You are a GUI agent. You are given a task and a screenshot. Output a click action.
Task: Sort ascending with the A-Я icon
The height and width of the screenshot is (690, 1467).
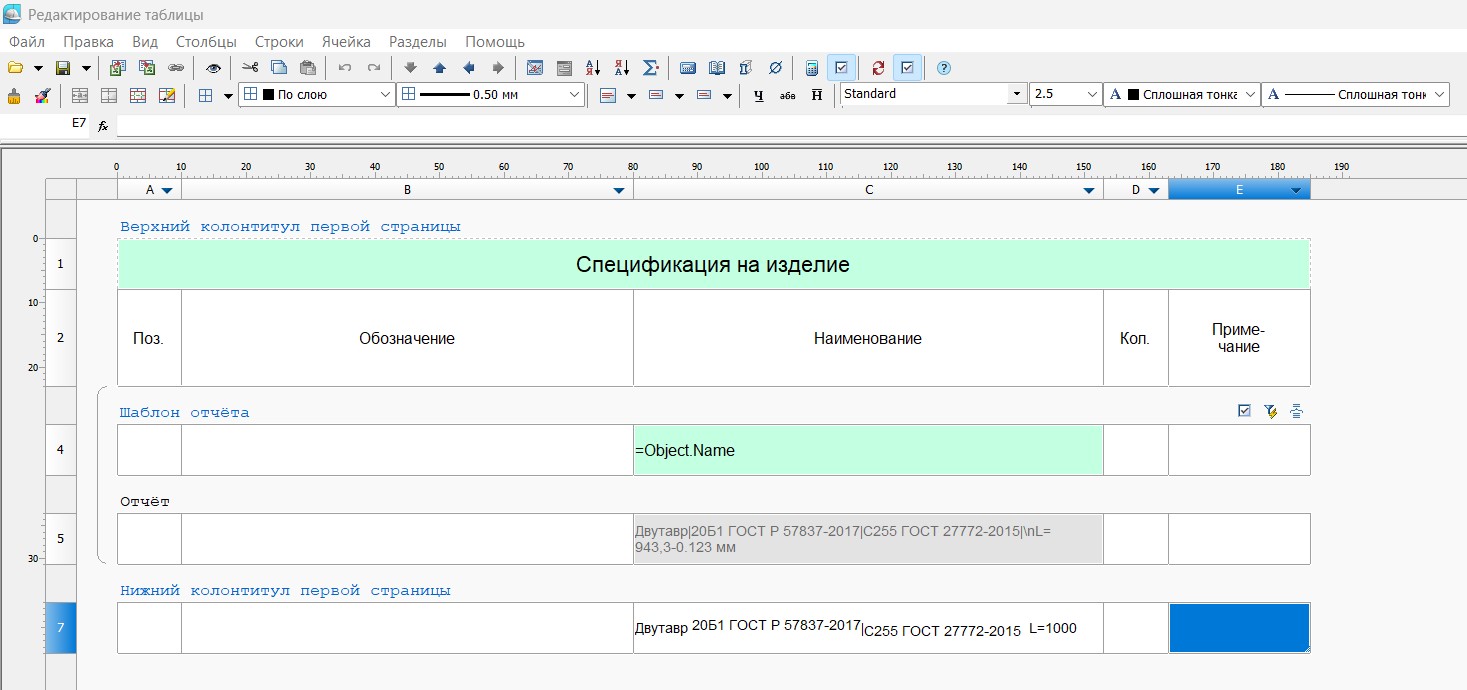(x=593, y=68)
